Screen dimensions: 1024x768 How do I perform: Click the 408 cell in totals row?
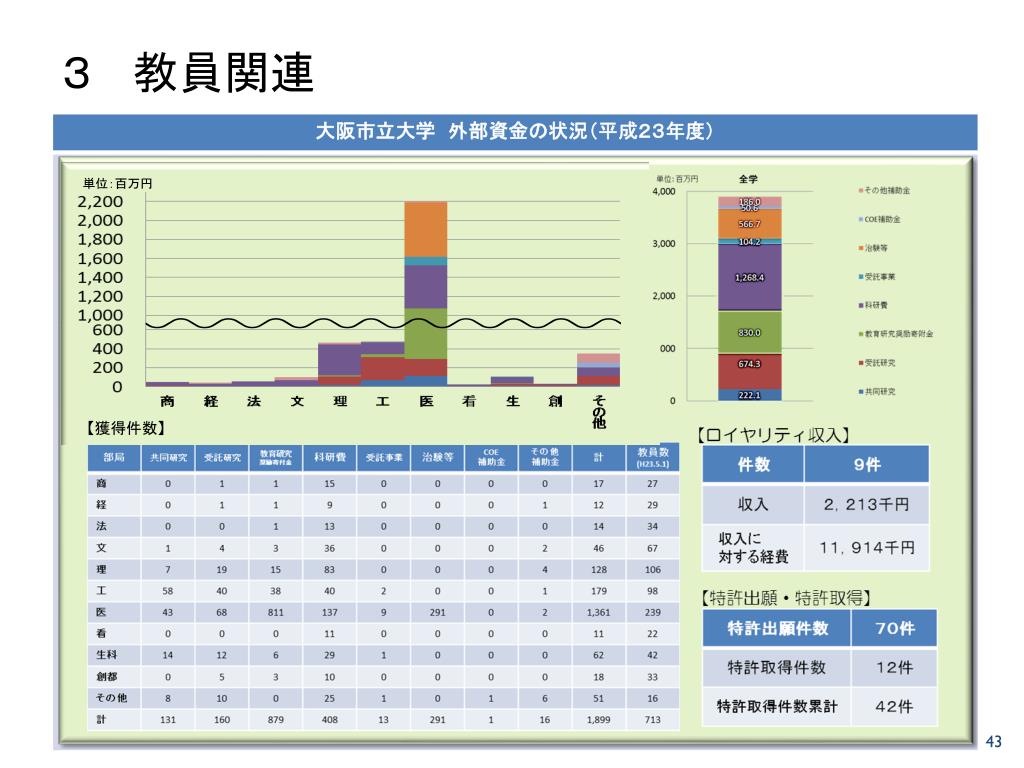coord(330,719)
